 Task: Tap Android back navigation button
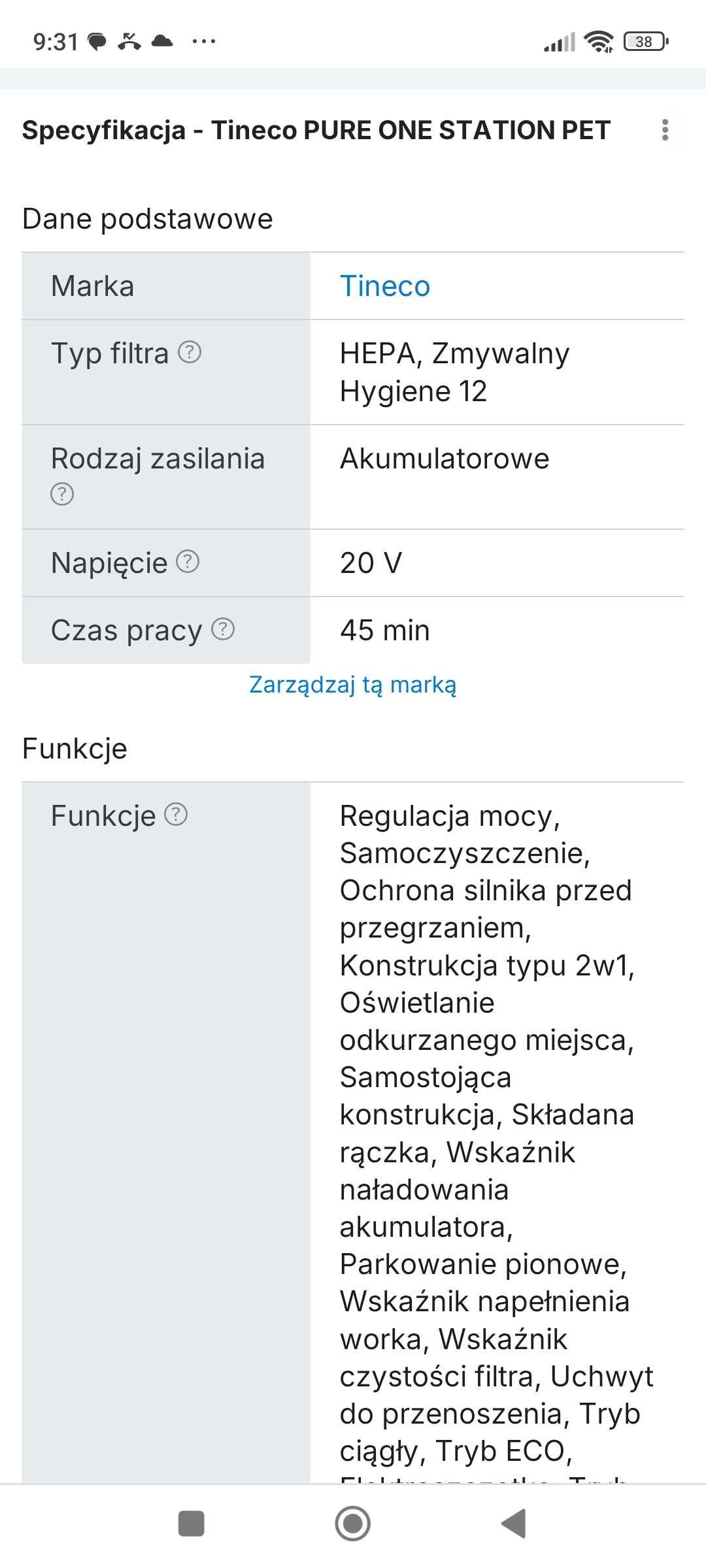tap(514, 1524)
